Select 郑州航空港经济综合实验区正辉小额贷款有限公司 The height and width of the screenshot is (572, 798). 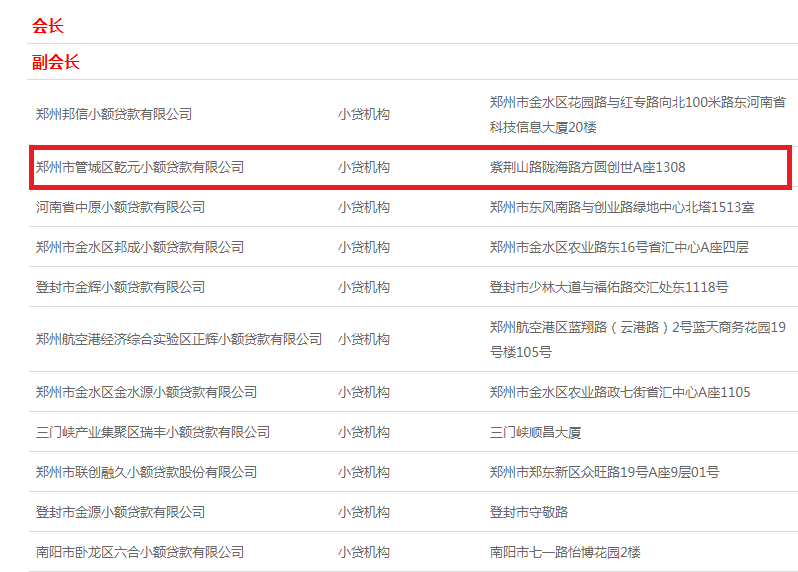pyautogui.click(x=179, y=339)
